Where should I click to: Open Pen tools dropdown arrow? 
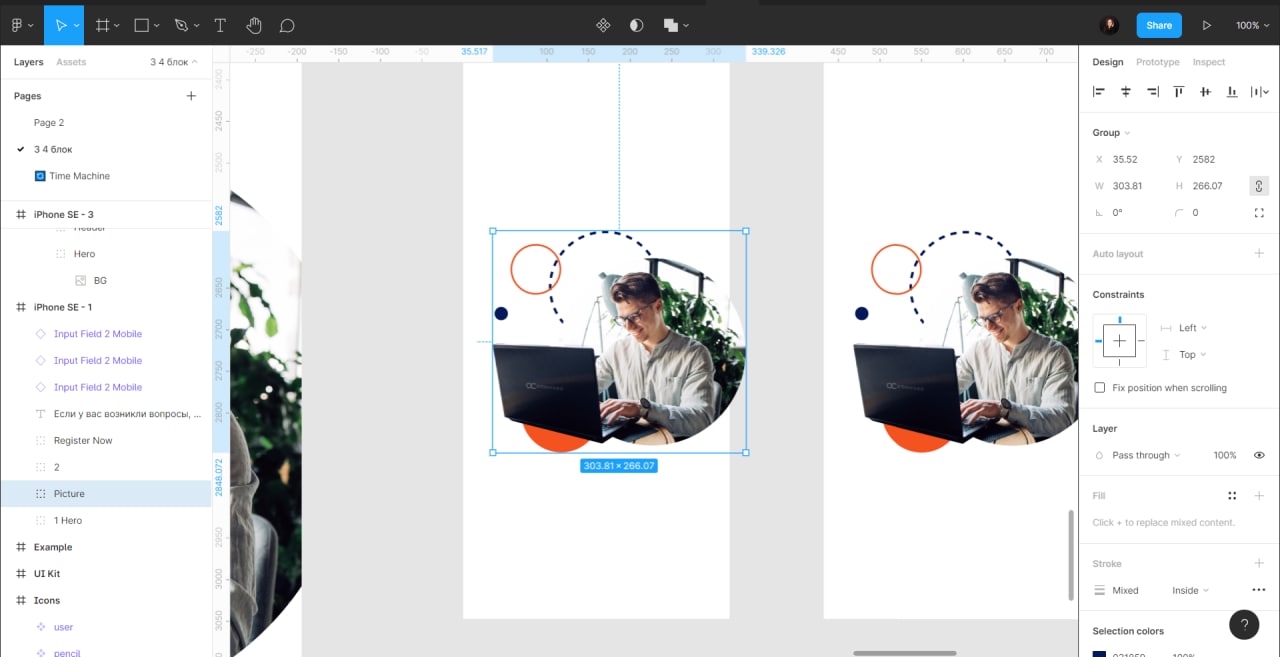[196, 25]
